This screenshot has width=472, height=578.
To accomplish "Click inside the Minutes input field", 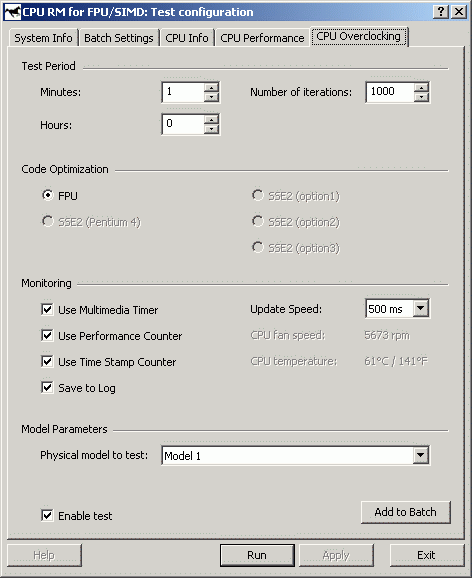I will [x=183, y=92].
